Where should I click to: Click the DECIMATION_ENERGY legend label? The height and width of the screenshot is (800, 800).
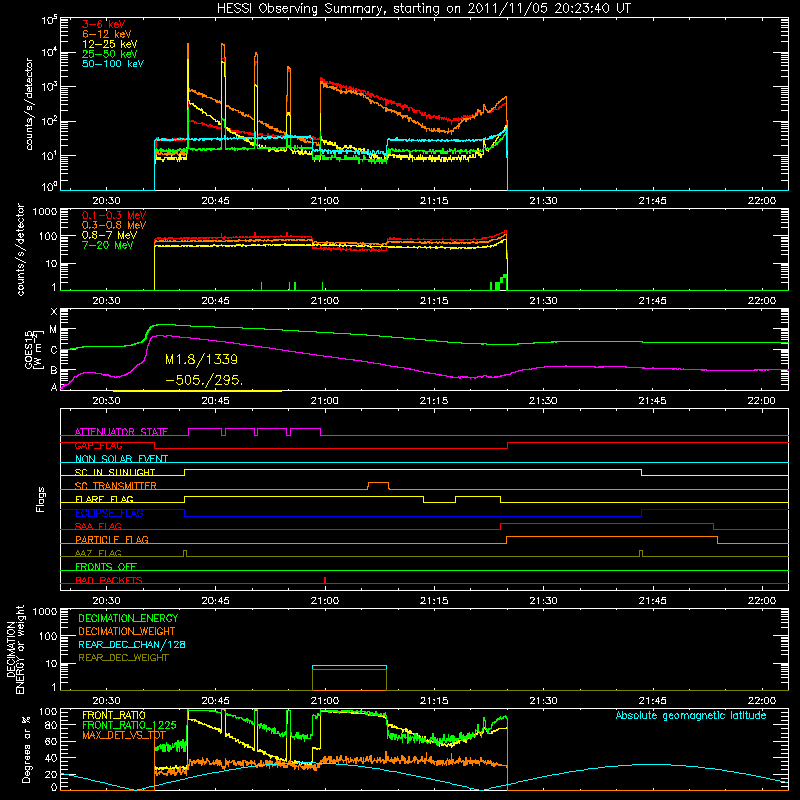[128, 618]
